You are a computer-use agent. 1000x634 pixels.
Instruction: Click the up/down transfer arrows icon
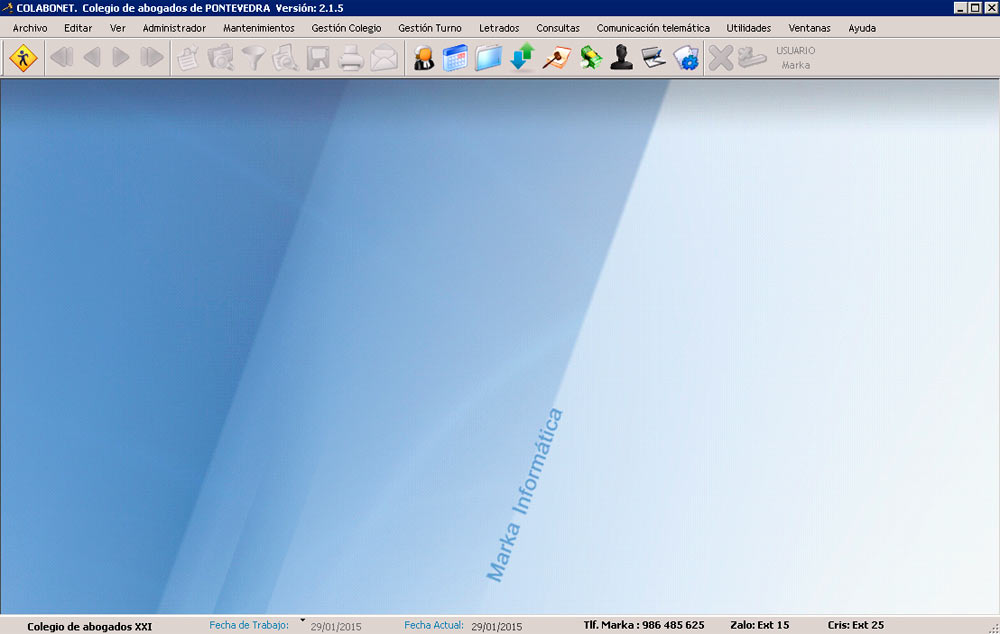[522, 59]
